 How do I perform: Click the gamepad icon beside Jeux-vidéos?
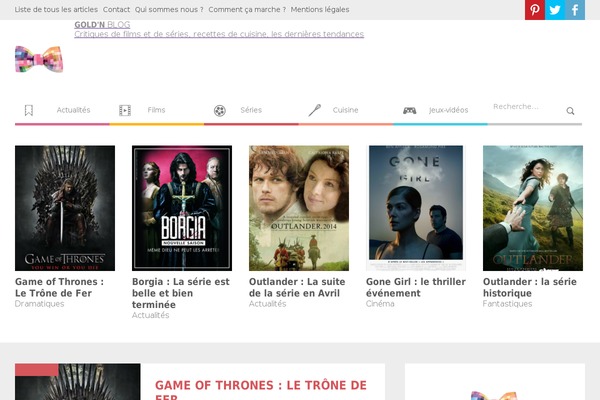(x=409, y=111)
